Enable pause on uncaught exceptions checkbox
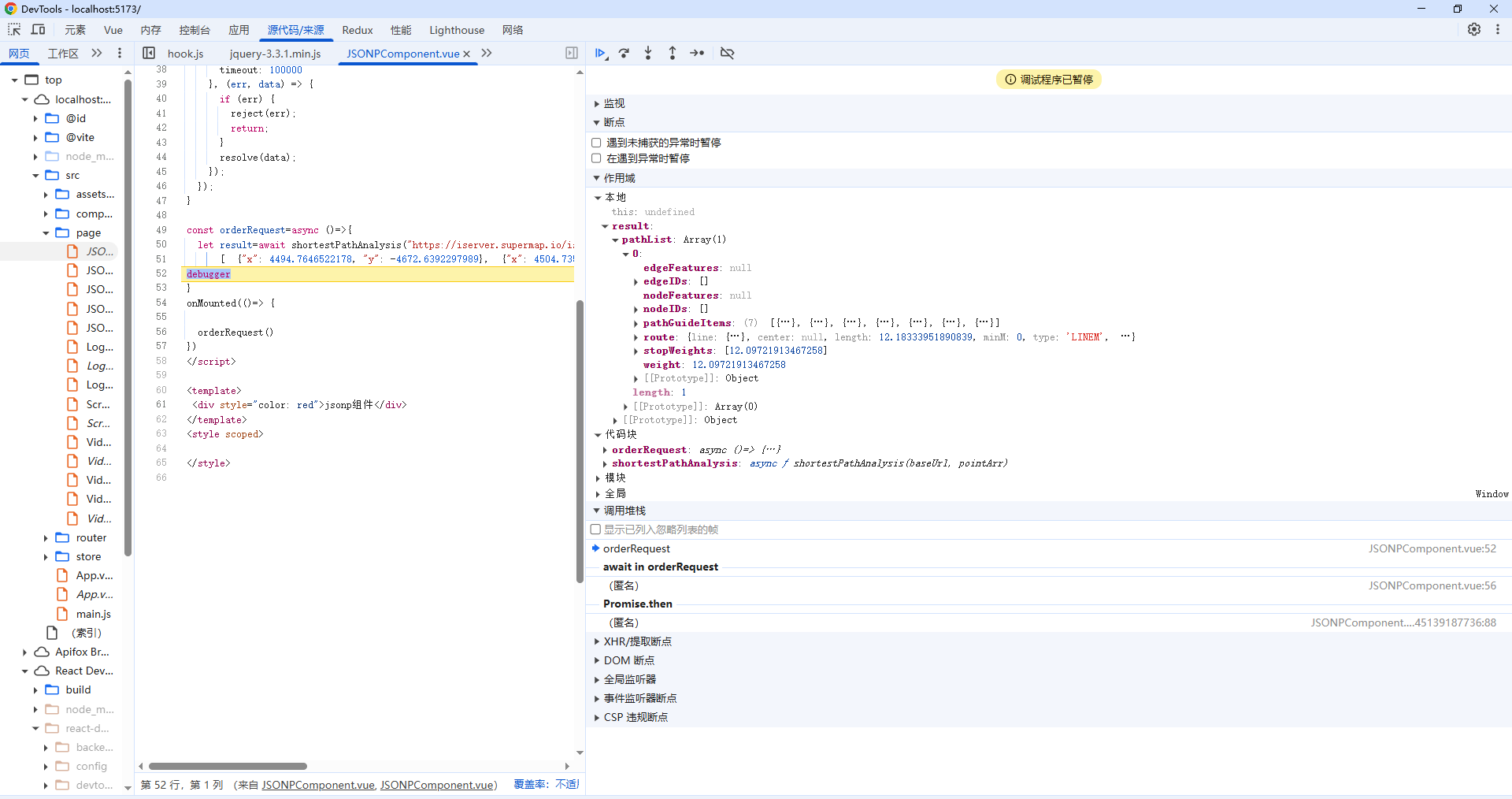The image size is (1512, 799). click(596, 143)
